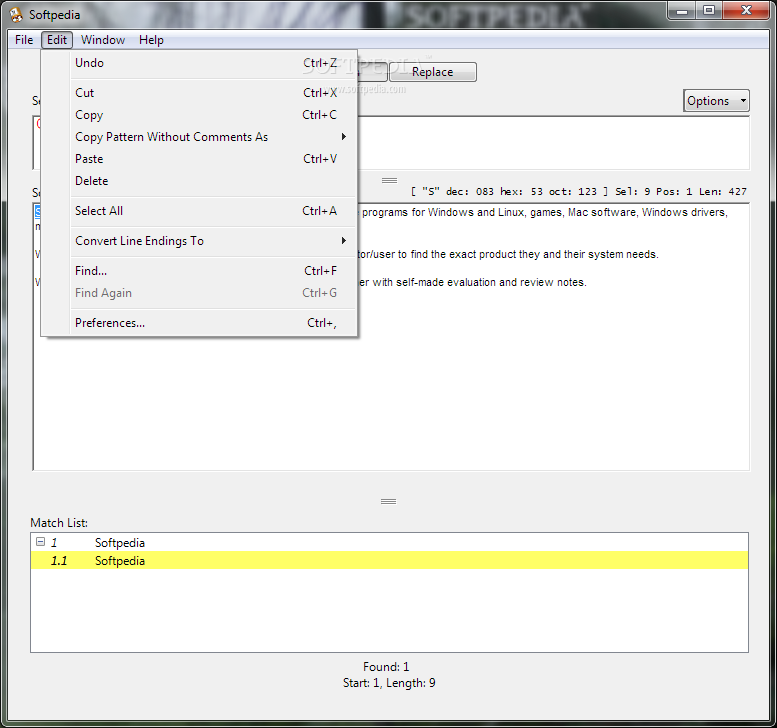Click the 'Start: 1, Length: 9' text
This screenshot has width=777, height=728.
coord(389,683)
